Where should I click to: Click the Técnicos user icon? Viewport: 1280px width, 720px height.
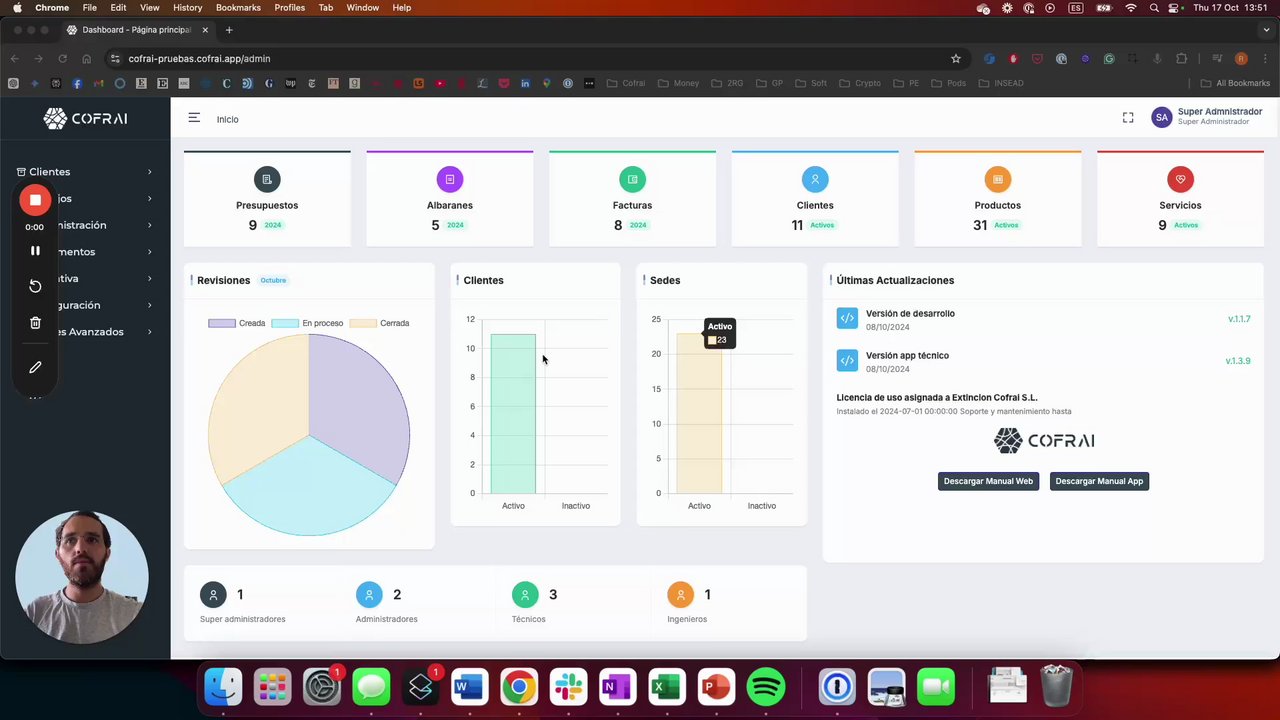(525, 595)
